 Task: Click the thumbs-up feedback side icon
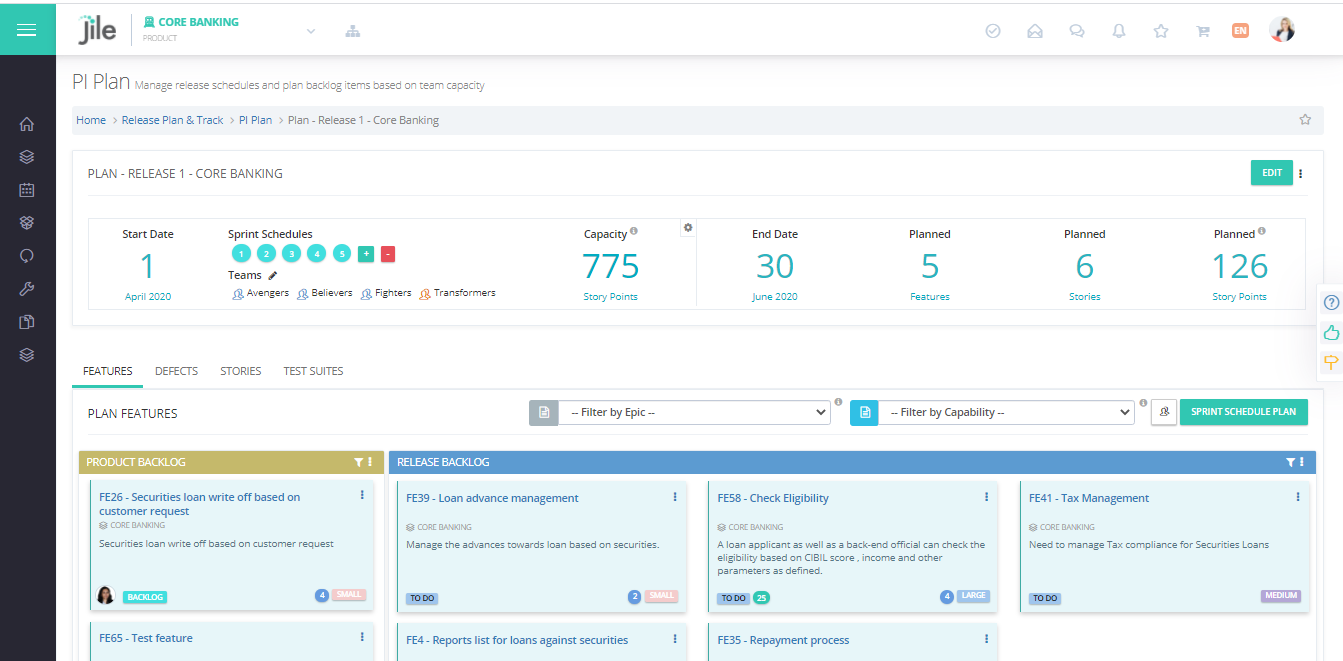pyautogui.click(x=1331, y=333)
